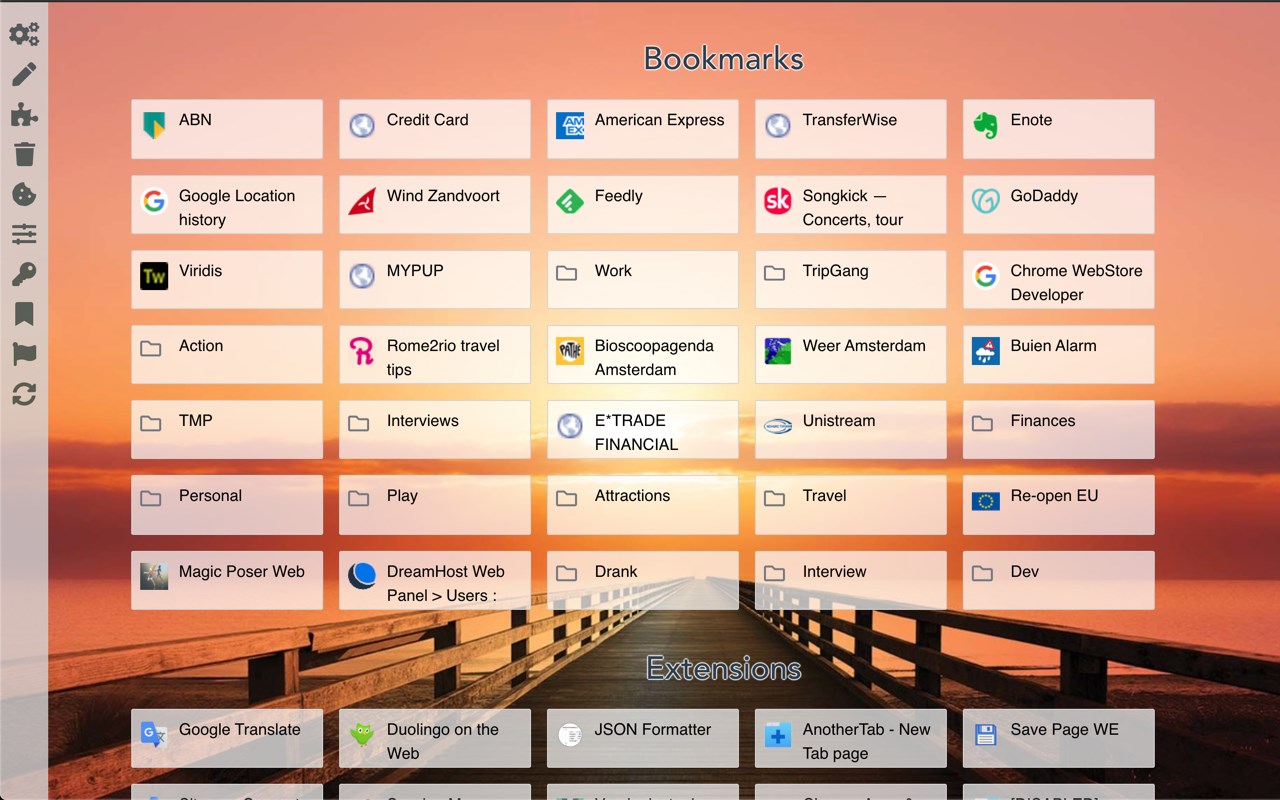
Task: Expand the Action bookmark folder
Action: click(x=227, y=354)
